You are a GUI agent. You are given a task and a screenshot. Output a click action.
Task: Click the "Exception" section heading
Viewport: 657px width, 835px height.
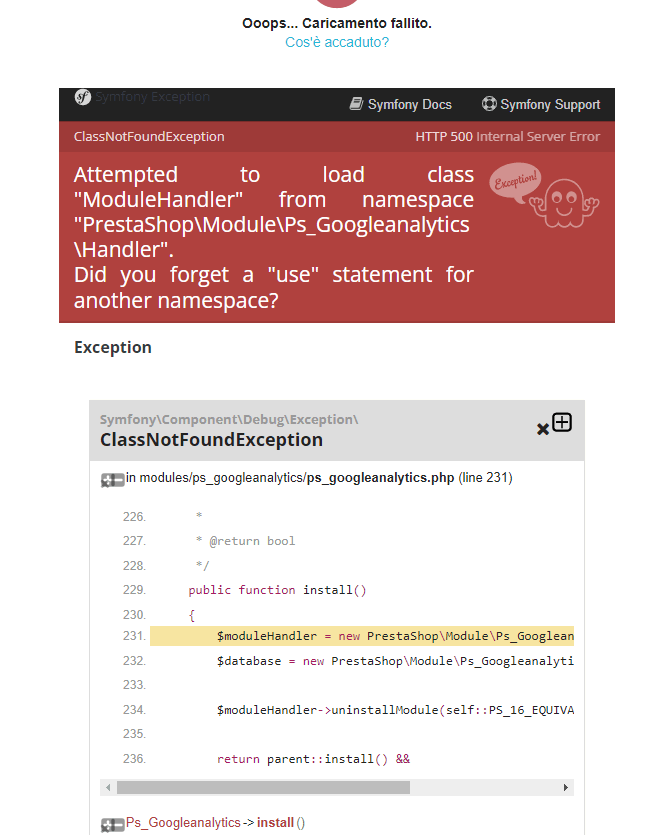pos(113,347)
